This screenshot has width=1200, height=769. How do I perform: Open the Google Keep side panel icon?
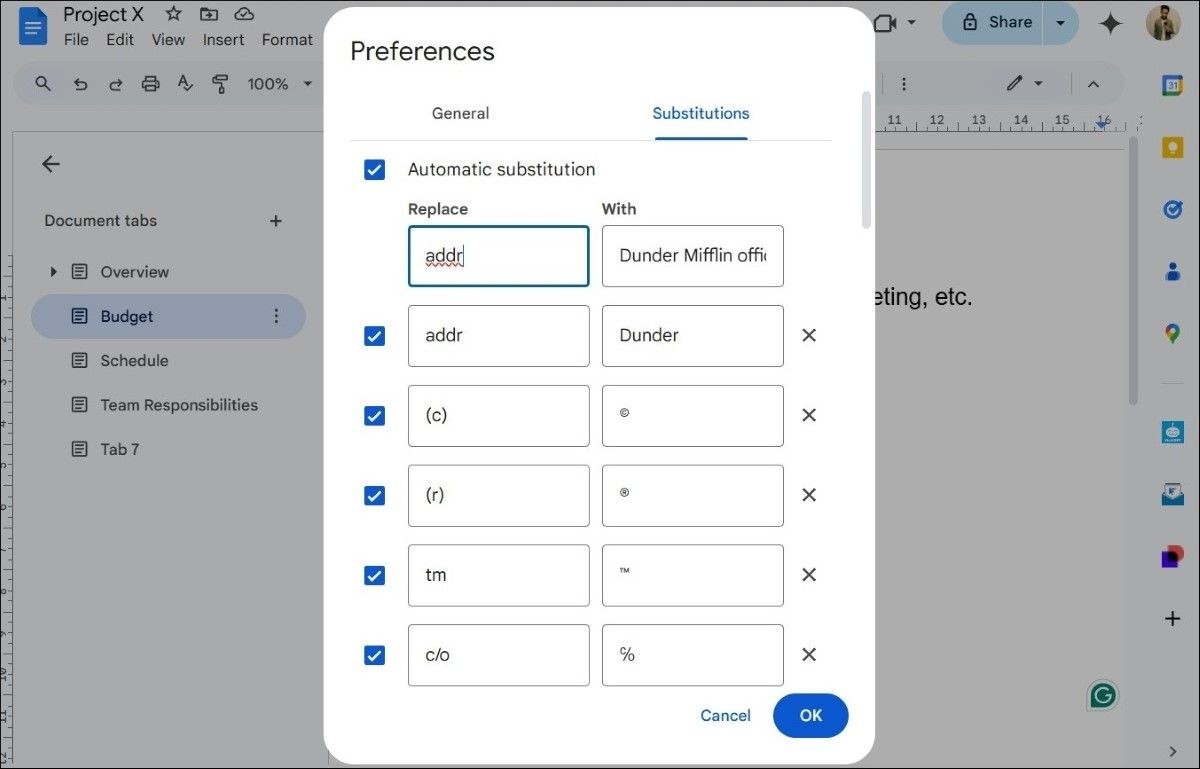1172,148
